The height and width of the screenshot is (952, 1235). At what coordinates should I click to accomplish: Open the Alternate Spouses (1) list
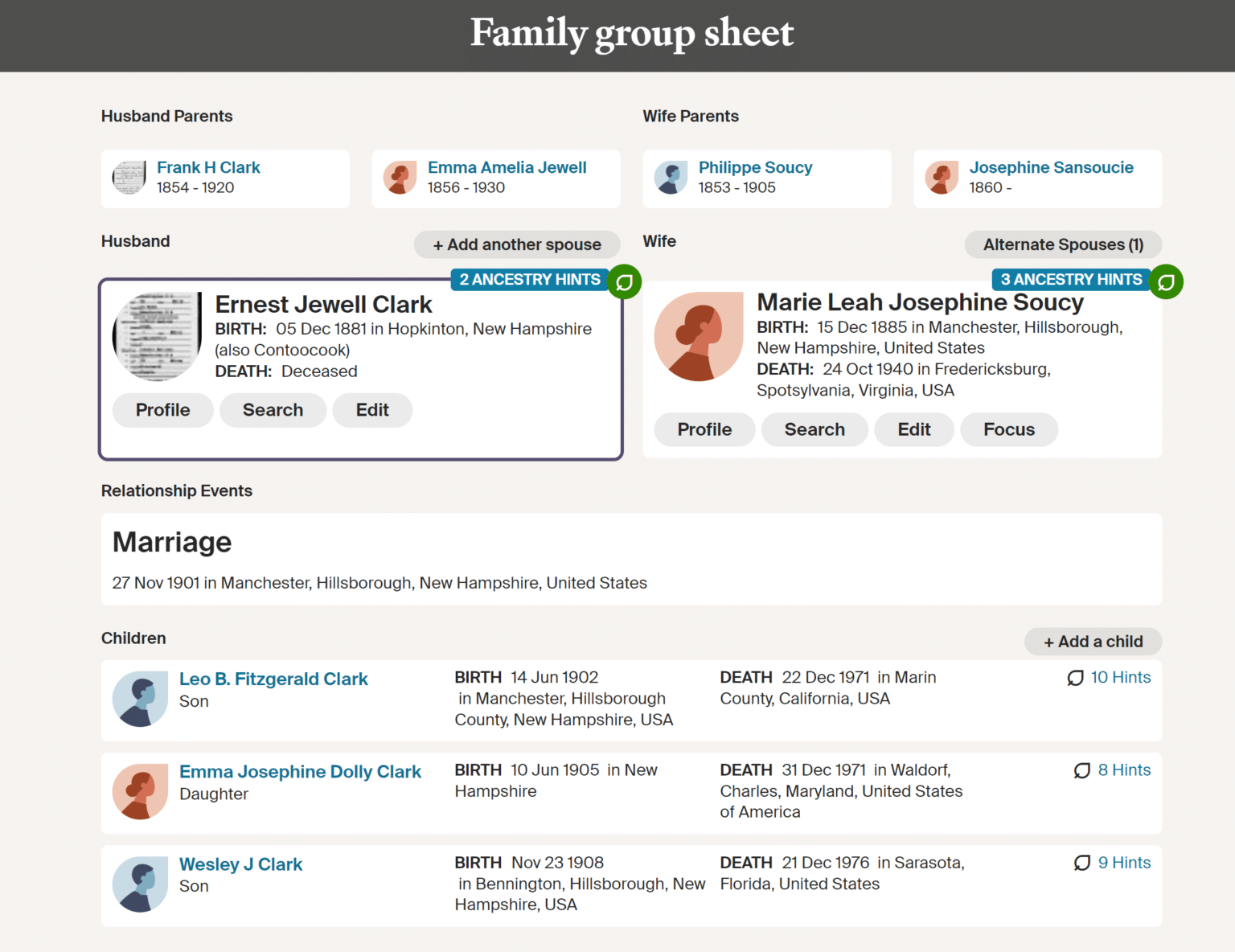click(1063, 244)
